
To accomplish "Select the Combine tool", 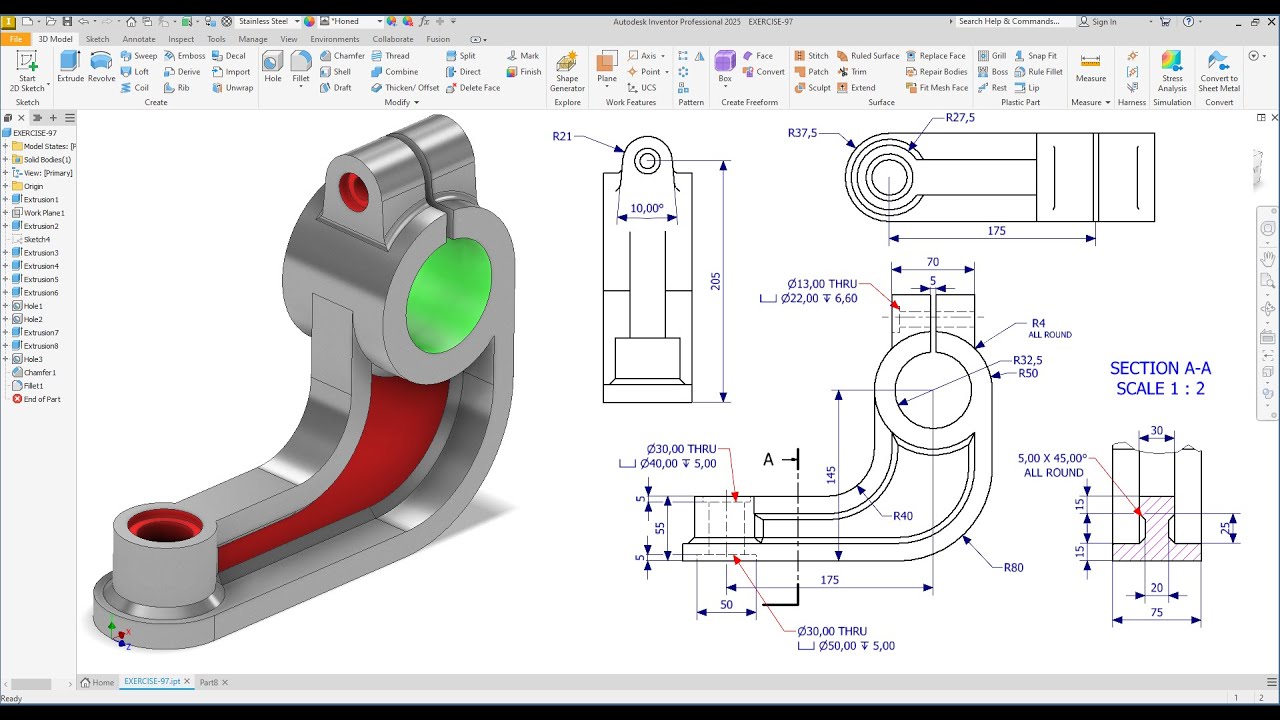I will (394, 72).
